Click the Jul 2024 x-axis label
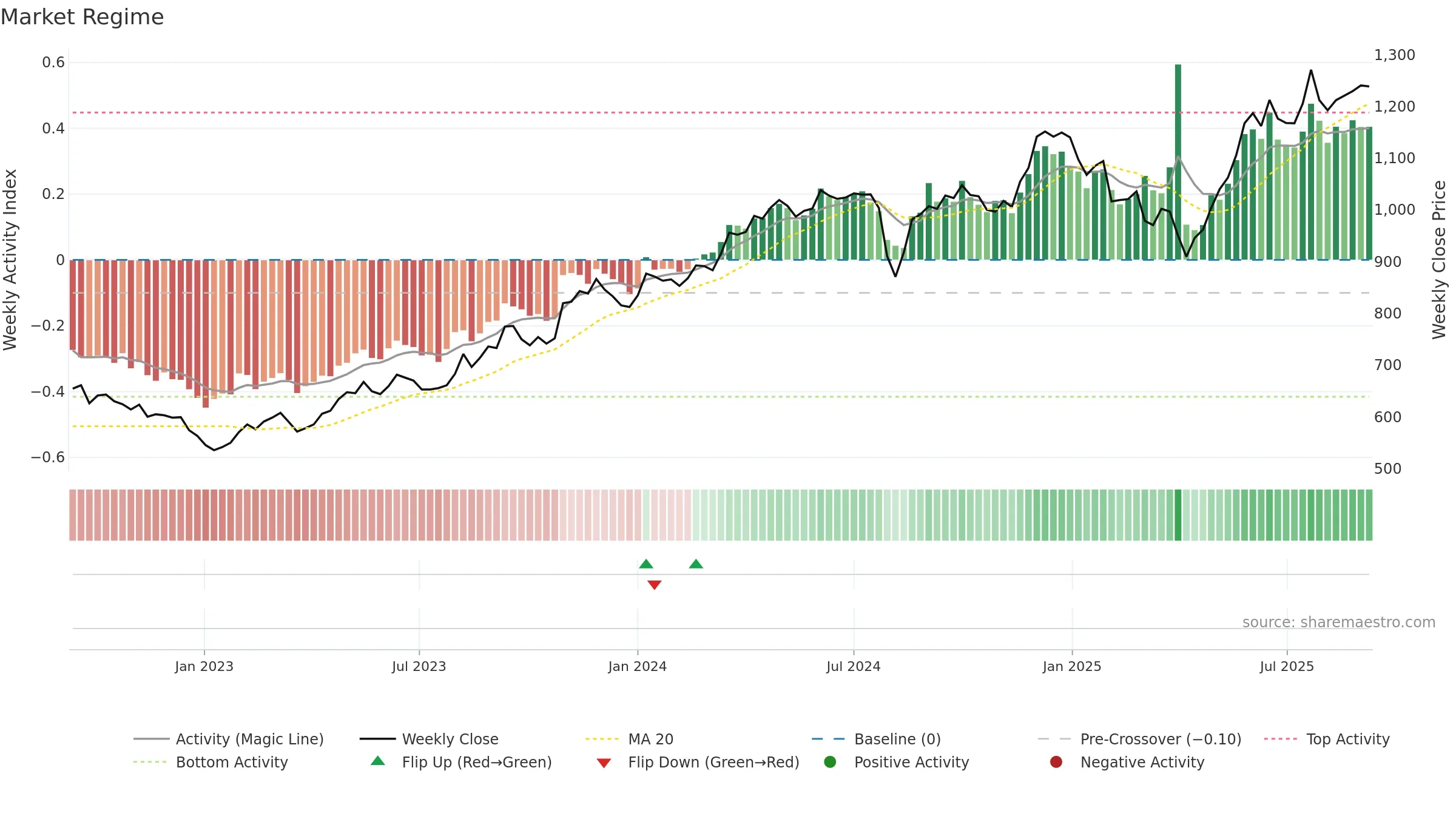The image size is (1456, 819). 854,666
